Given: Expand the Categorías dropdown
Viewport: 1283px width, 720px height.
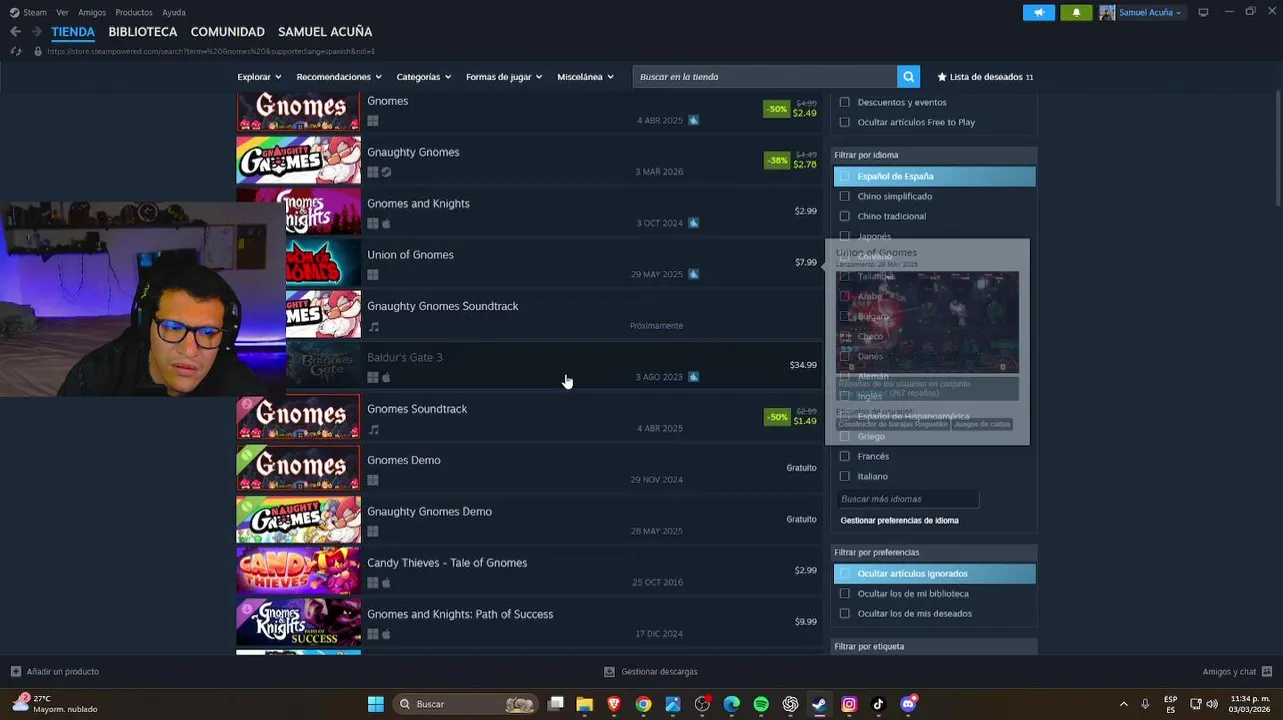Looking at the screenshot, I should [423, 77].
